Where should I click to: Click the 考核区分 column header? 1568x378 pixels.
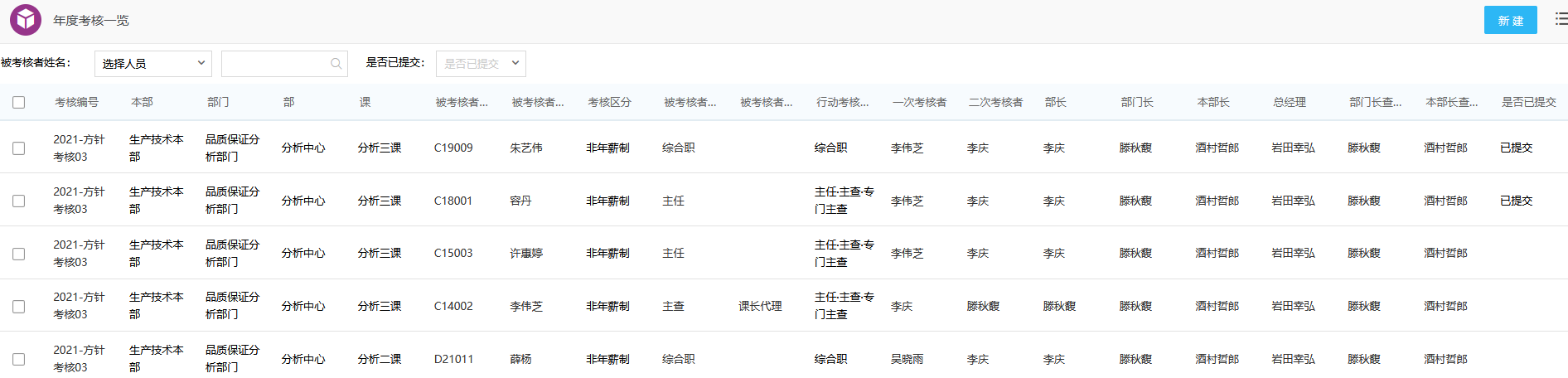[609, 102]
